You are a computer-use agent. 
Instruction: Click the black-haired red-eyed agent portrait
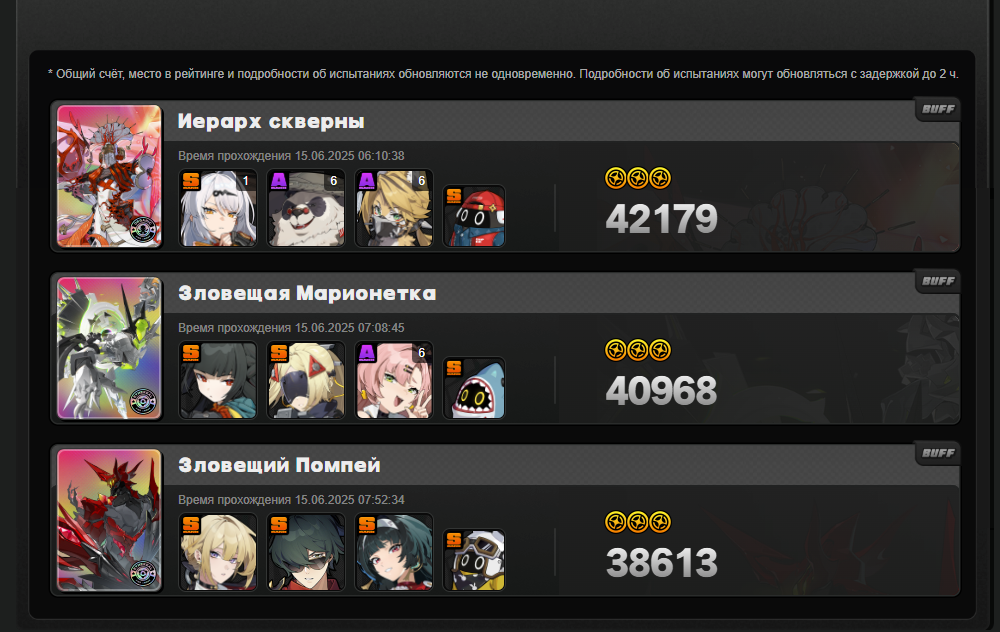(218, 380)
